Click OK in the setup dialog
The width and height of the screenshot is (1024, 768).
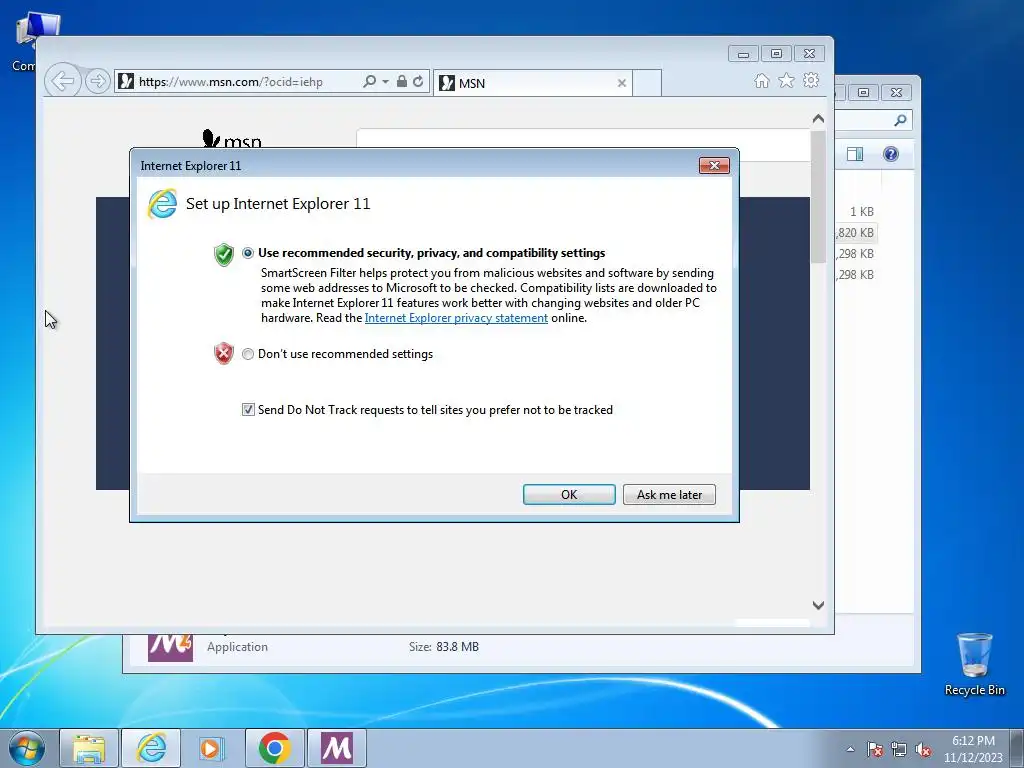coord(569,494)
